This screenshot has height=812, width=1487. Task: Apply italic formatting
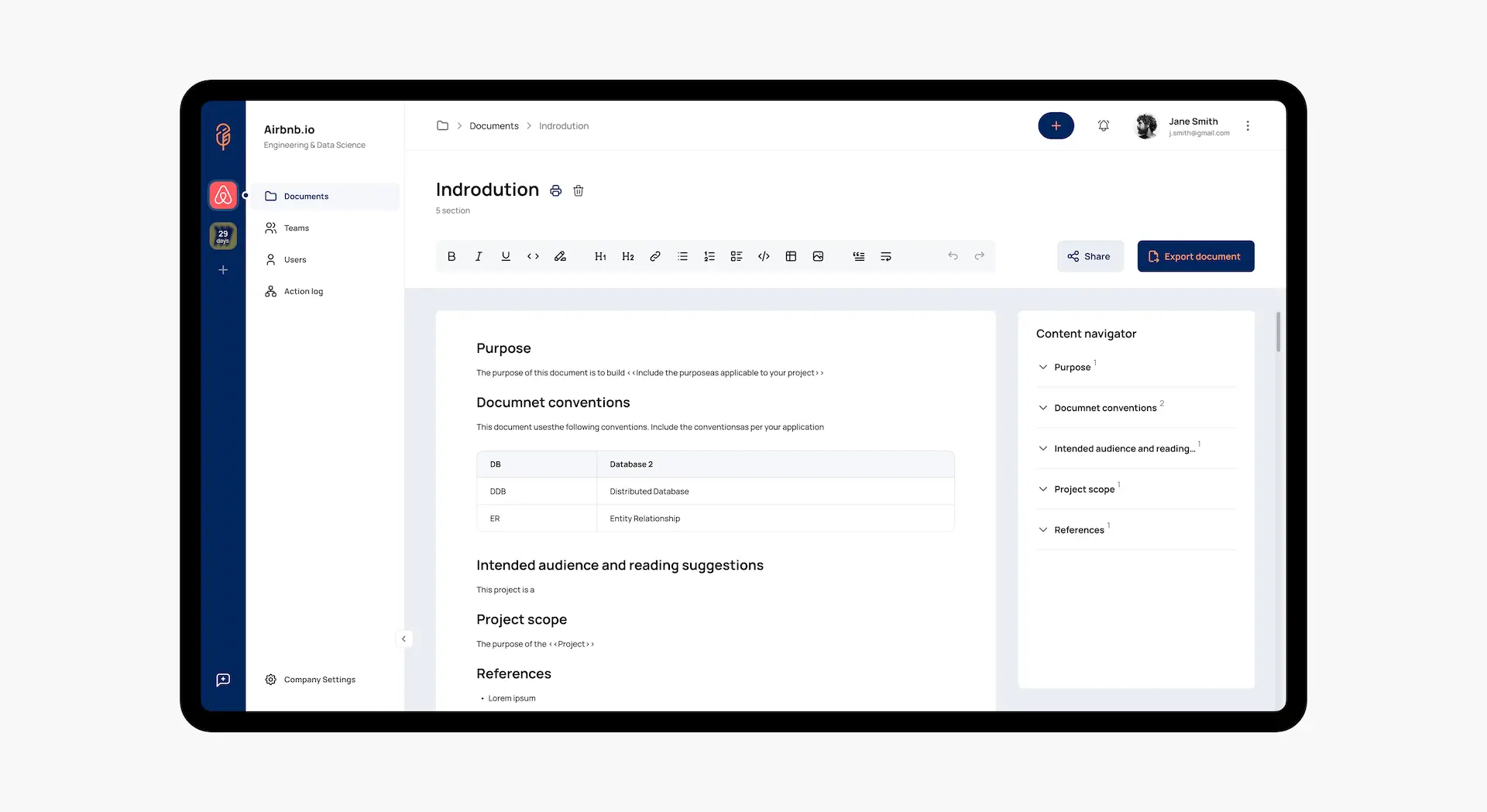(x=479, y=256)
